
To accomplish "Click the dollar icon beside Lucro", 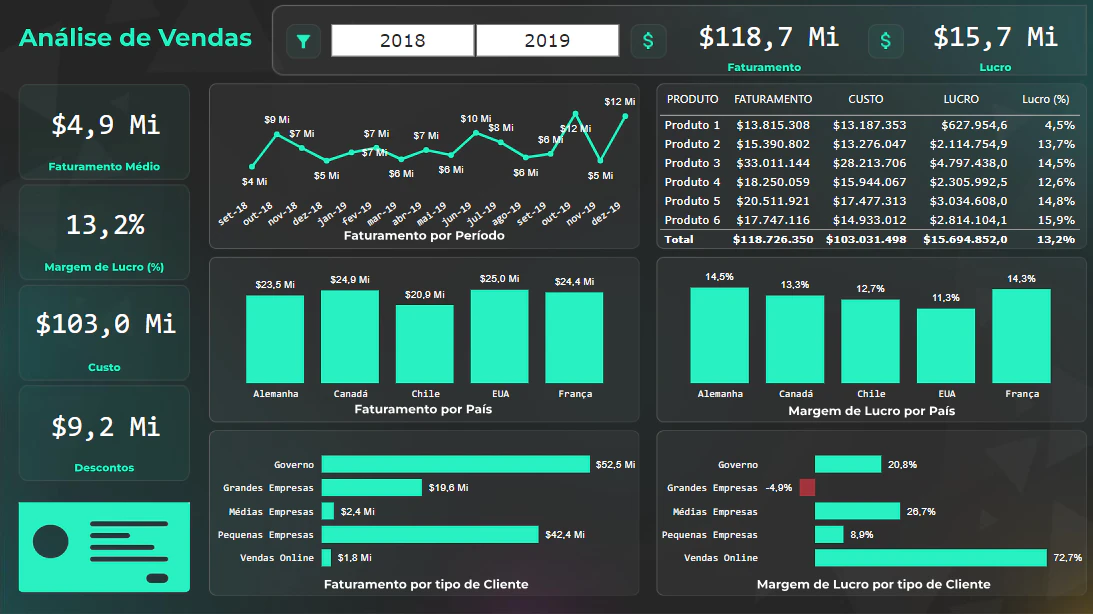I will point(885,41).
